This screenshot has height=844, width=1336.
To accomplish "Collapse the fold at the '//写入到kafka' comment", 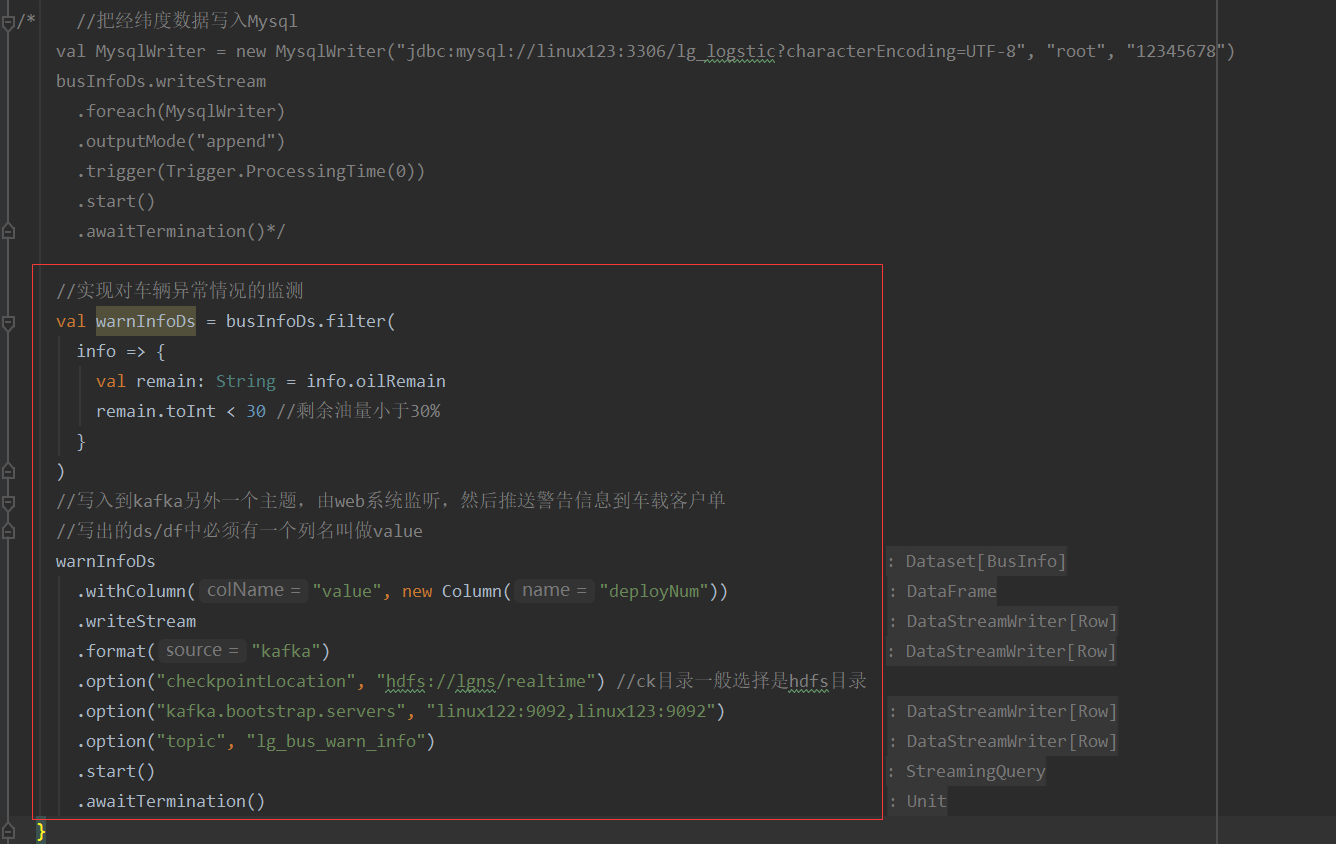I will click(8, 502).
